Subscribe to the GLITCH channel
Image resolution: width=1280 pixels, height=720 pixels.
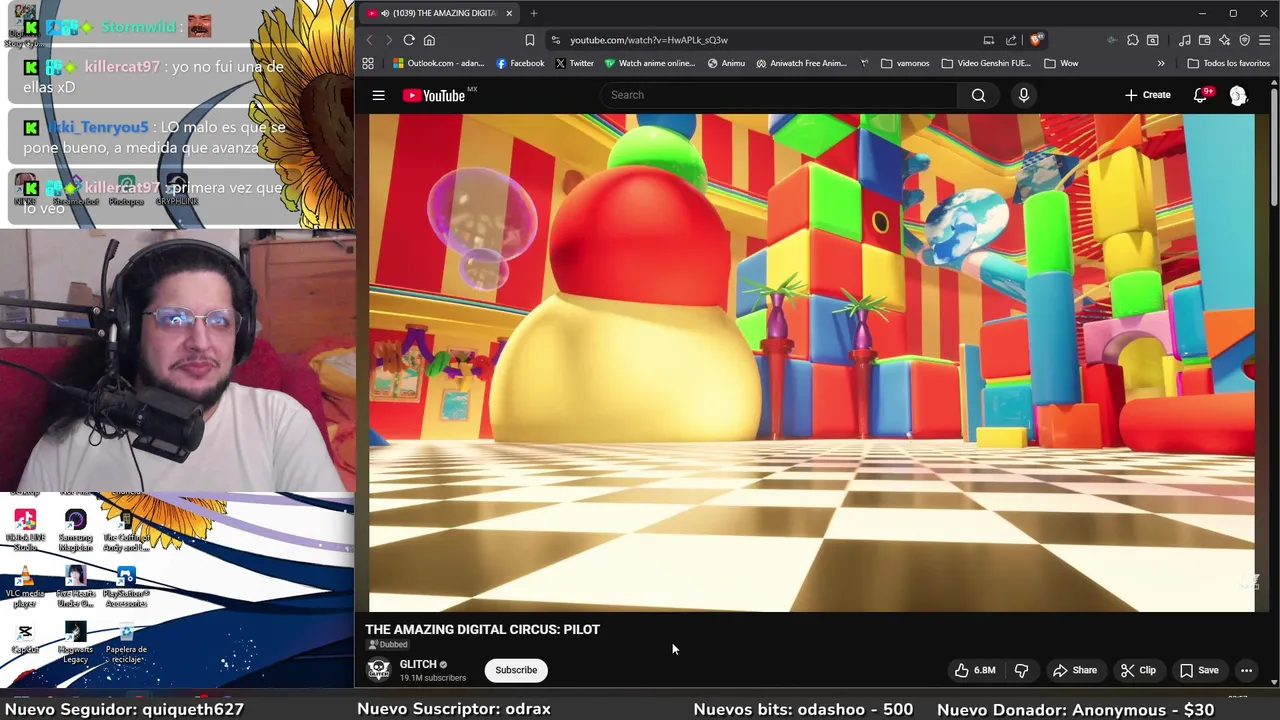tap(516, 670)
